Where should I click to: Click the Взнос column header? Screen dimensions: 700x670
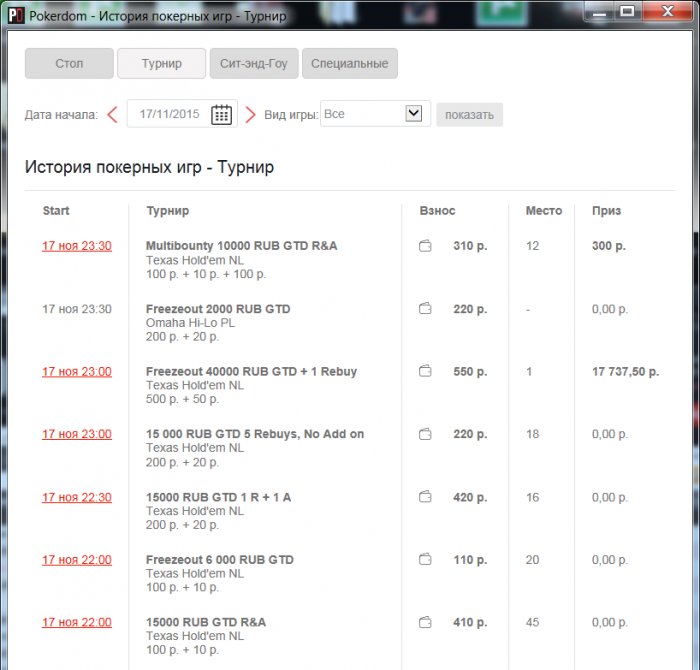point(437,211)
